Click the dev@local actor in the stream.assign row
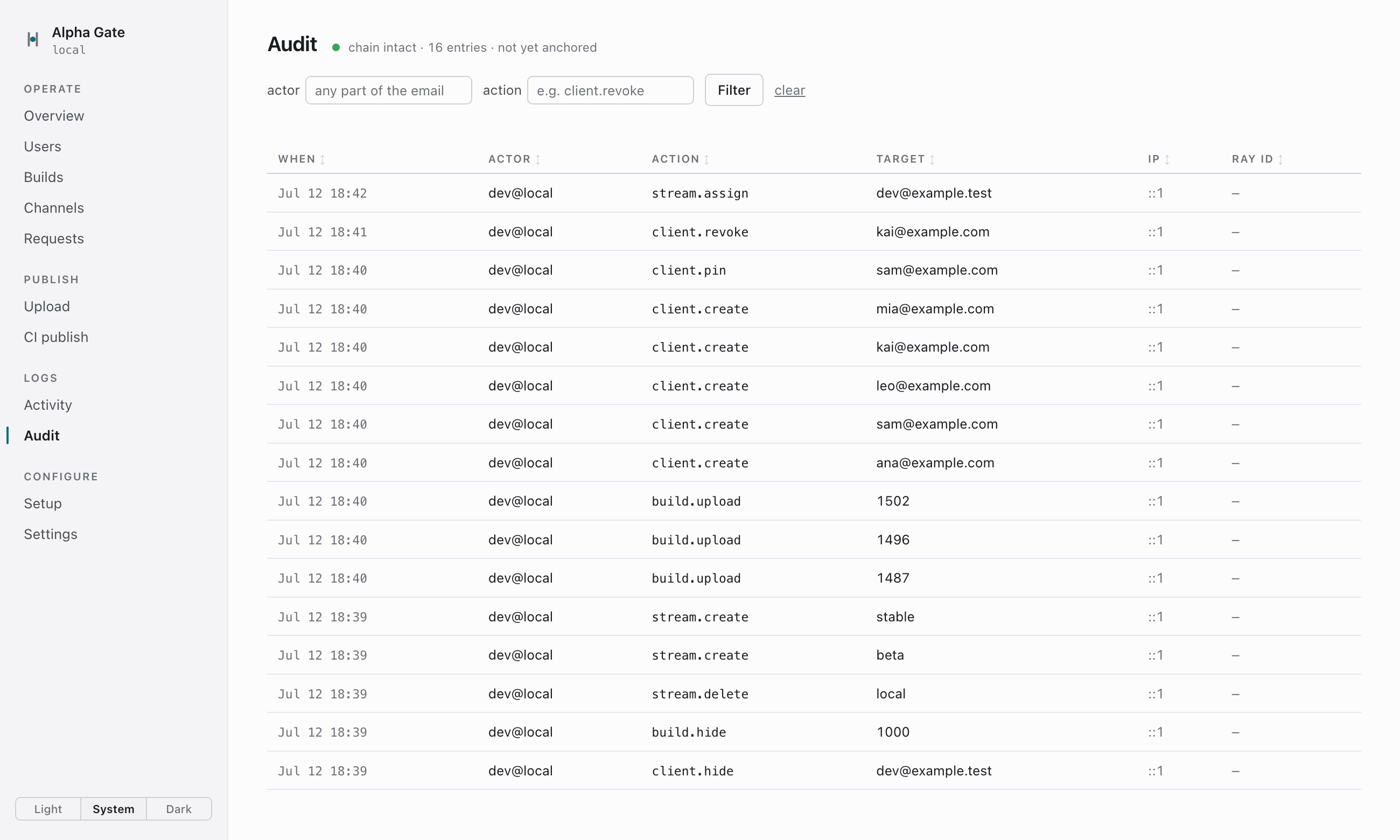1400x840 pixels. click(521, 193)
